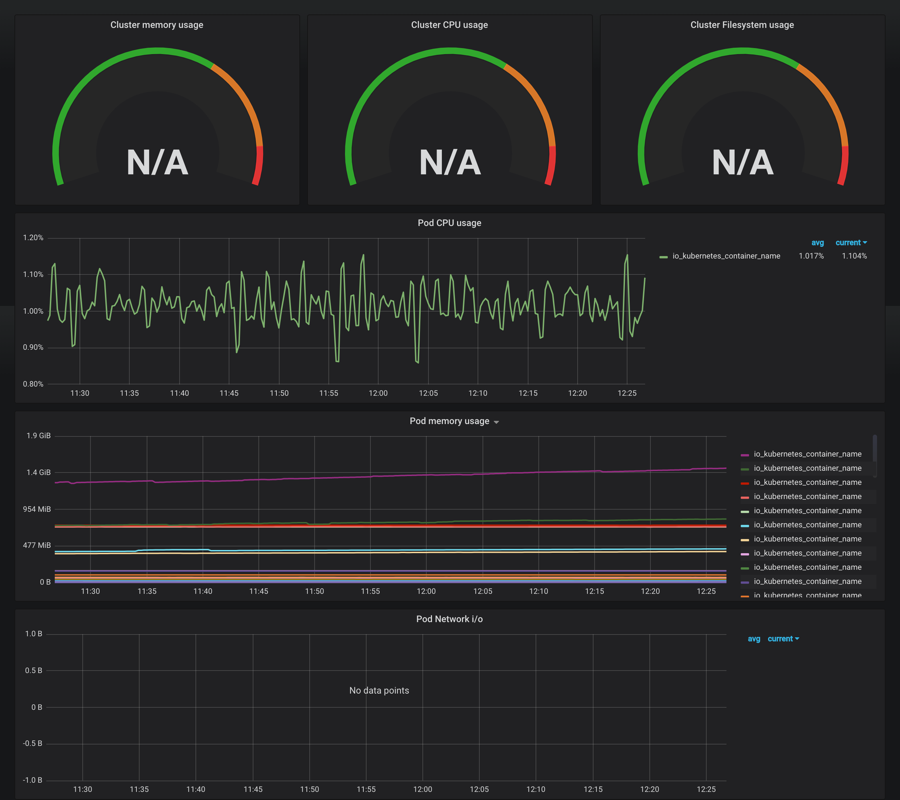Click the 12:25 time label in Pod Network i/o
900x800 pixels.
[x=706, y=789]
